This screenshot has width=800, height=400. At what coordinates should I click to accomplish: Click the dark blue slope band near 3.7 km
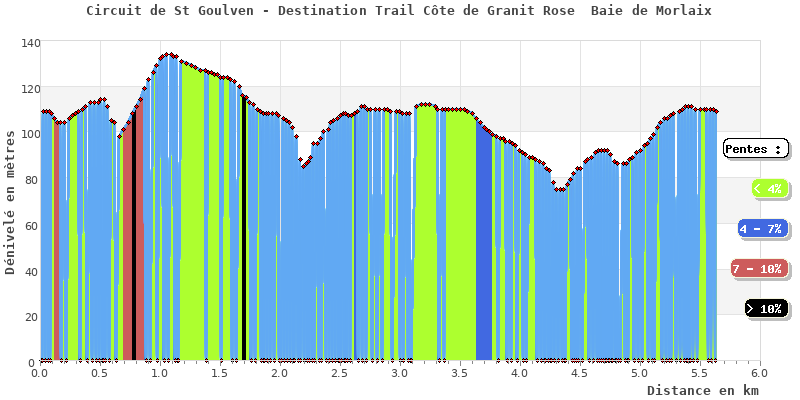pos(484,250)
